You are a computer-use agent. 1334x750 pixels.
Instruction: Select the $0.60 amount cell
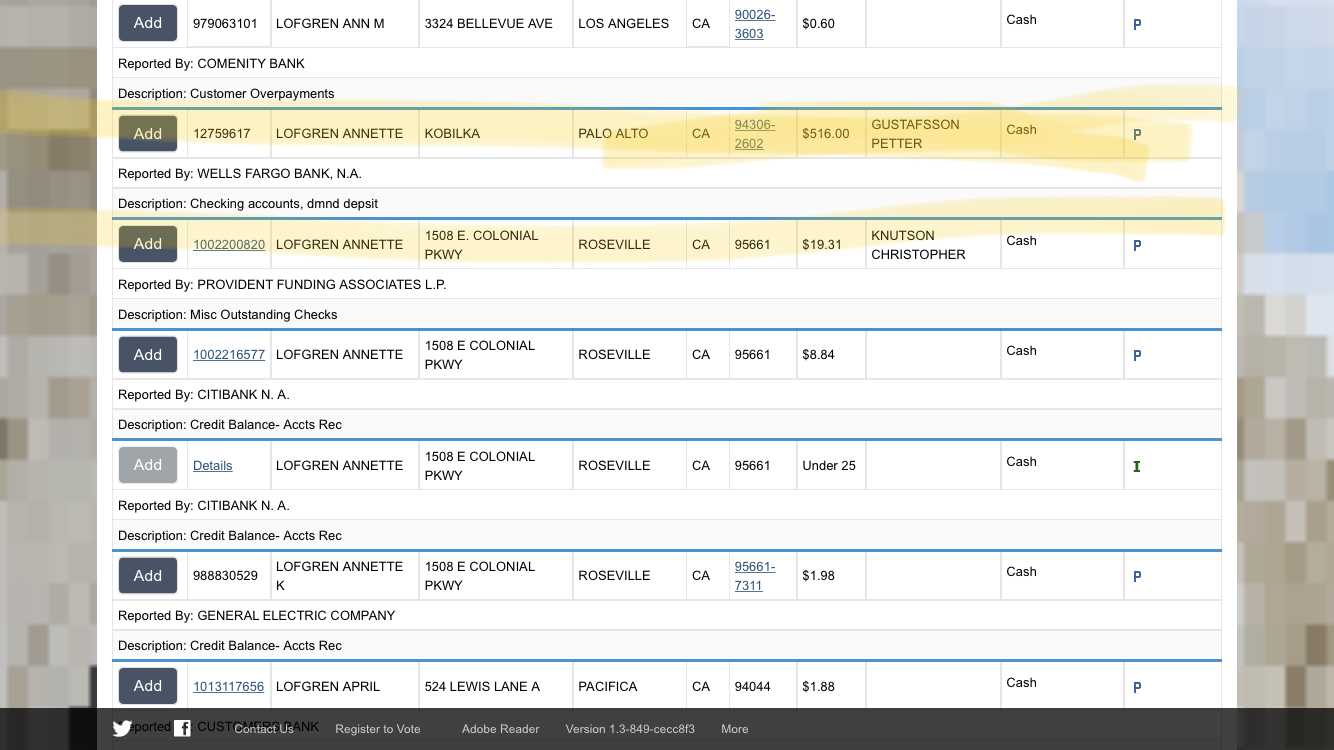pyautogui.click(x=818, y=23)
